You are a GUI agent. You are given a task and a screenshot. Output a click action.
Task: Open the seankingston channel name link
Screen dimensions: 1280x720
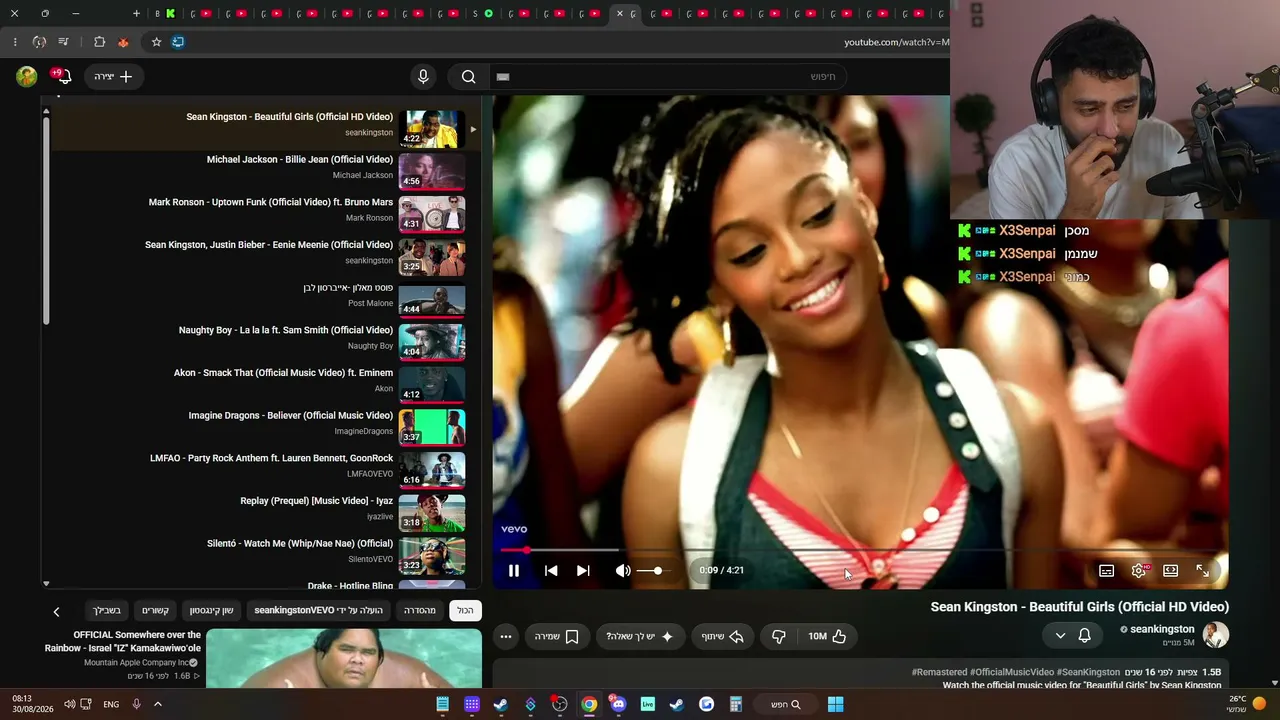coord(1162,629)
